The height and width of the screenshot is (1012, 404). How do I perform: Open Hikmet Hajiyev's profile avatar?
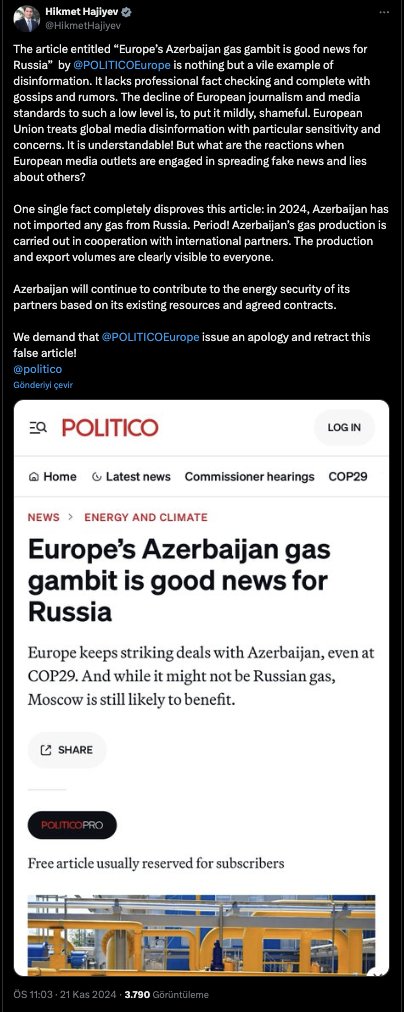pos(26,19)
